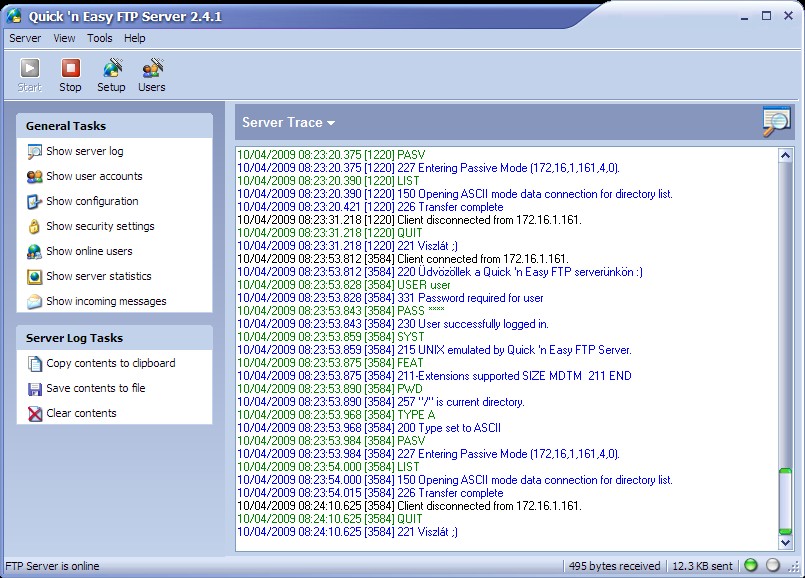Open the Setup toolbar icon
Screen dimensions: 805x578
[112, 68]
